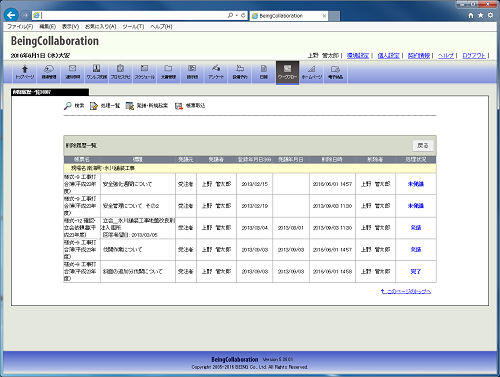The width and height of the screenshot is (500, 377).
Task: Click the 戻る button
Action: click(423, 145)
